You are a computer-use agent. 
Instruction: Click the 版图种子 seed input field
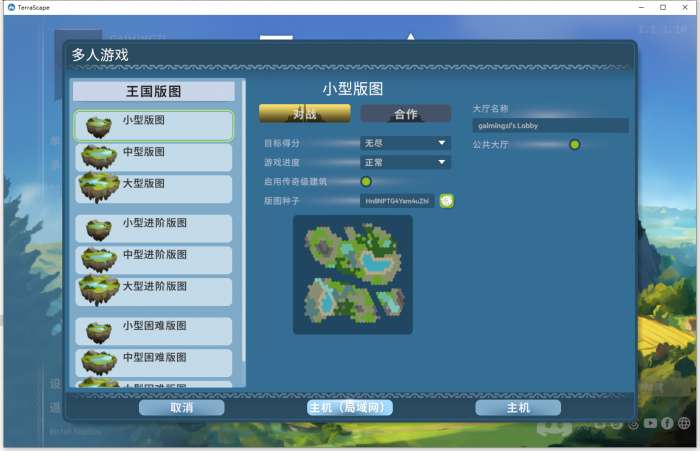click(397, 201)
